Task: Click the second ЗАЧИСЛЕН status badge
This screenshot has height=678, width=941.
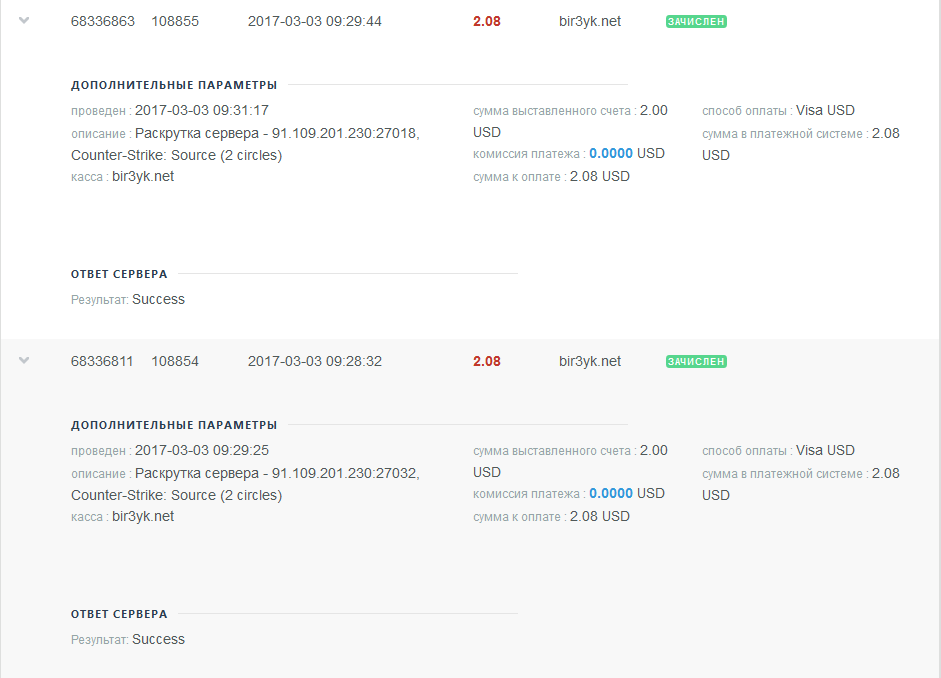Action: [x=696, y=361]
